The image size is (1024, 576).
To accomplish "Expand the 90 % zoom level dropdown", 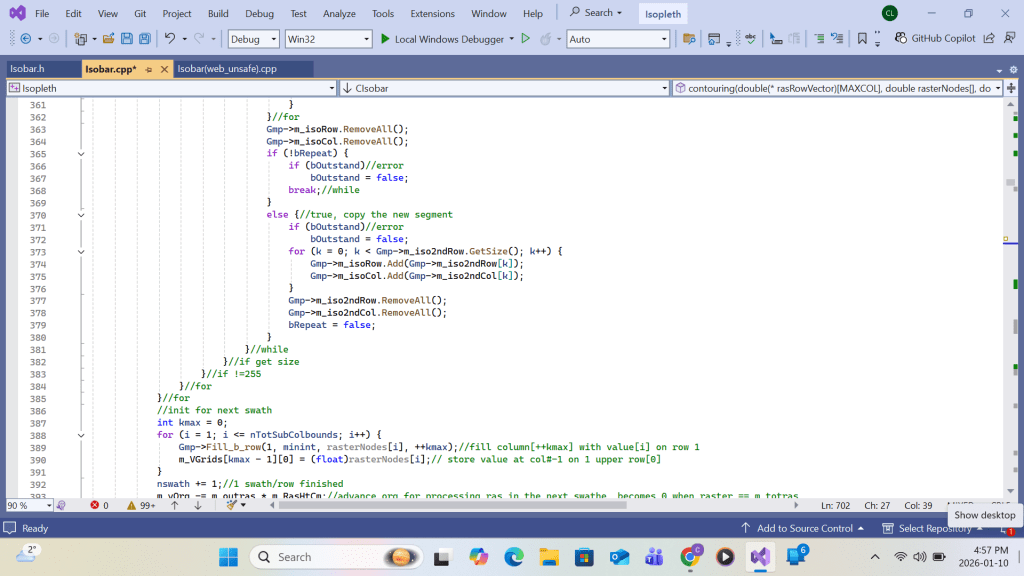I will [x=48, y=505].
